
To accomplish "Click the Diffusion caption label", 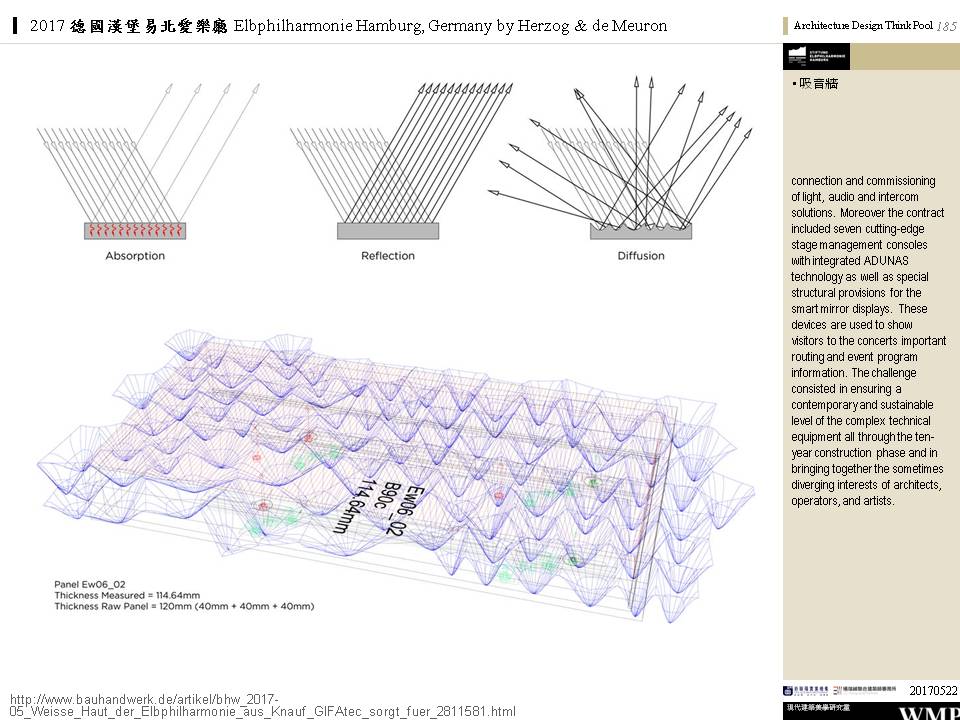I will point(640,256).
